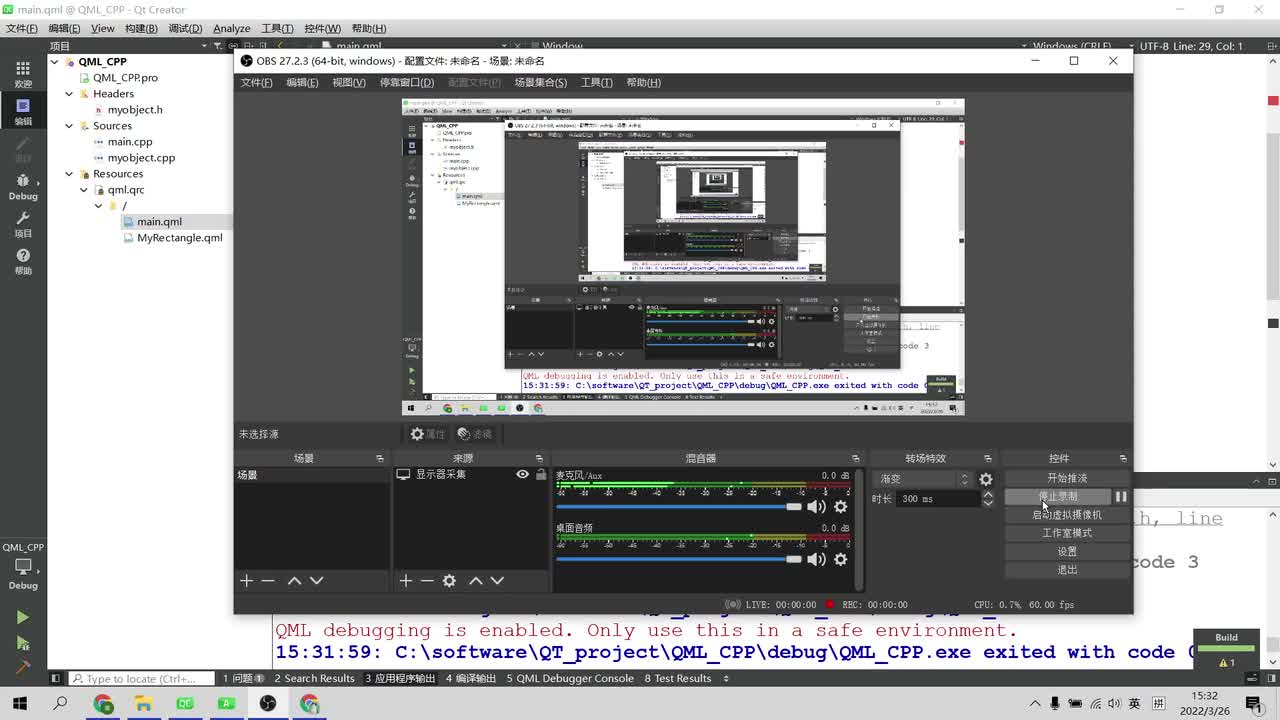Screen dimensions: 1280x720
Task: Open the 场景集合(S) menu in OBS
Action: 540,82
